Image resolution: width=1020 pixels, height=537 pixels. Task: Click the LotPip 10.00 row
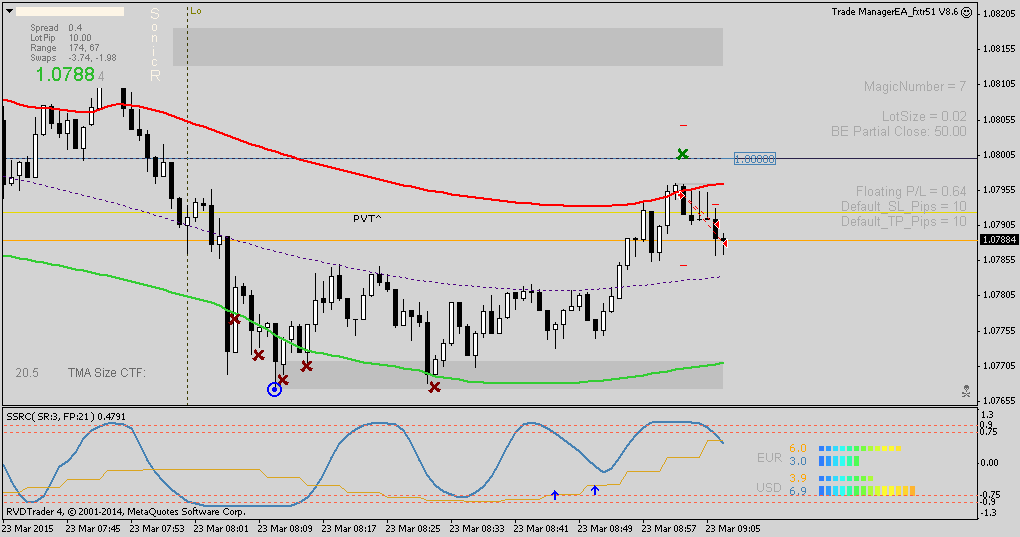coord(60,38)
